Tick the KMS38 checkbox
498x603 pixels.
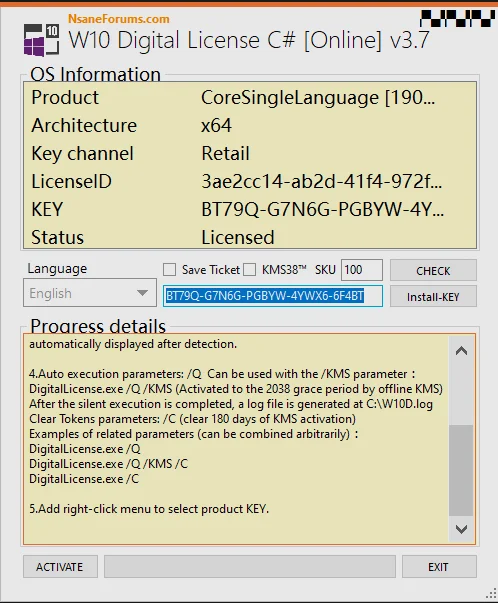click(249, 270)
